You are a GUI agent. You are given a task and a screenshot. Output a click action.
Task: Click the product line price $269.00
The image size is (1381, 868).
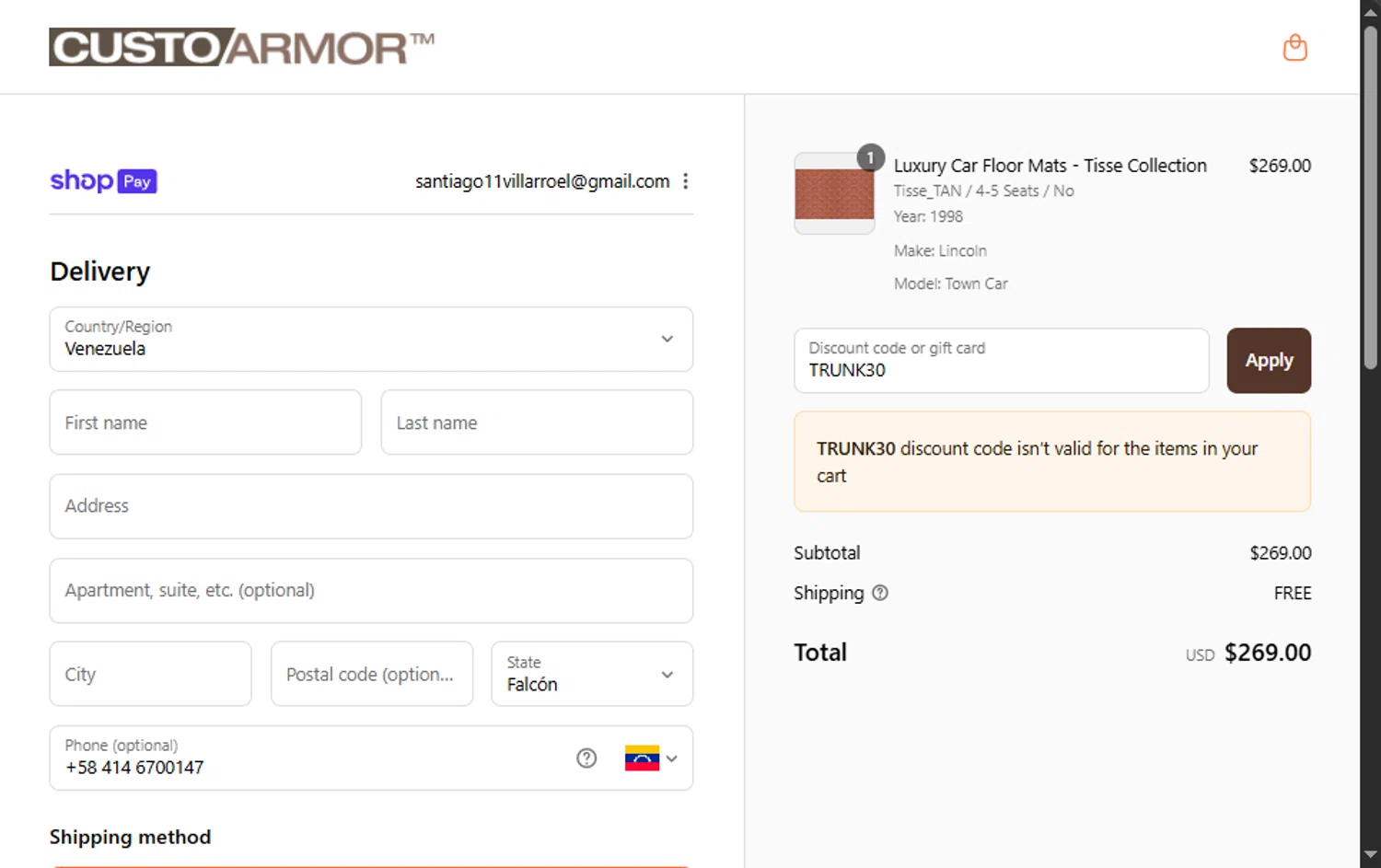point(1280,166)
